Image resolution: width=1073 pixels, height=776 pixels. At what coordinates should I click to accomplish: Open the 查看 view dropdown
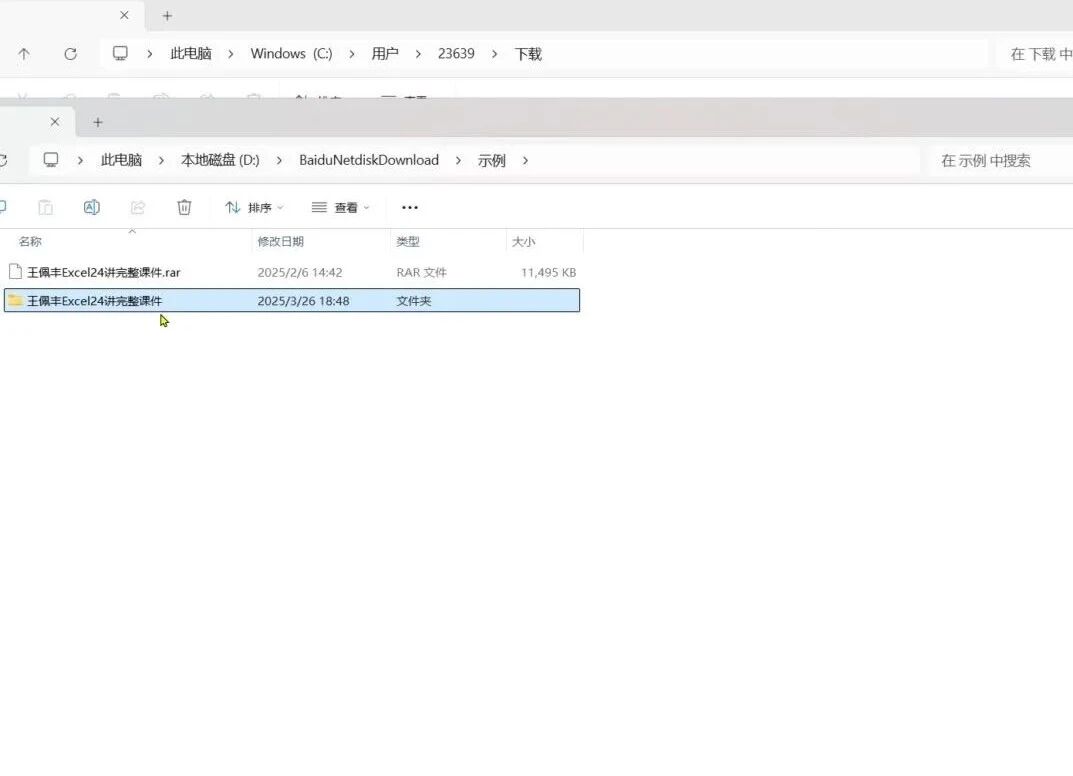340,207
